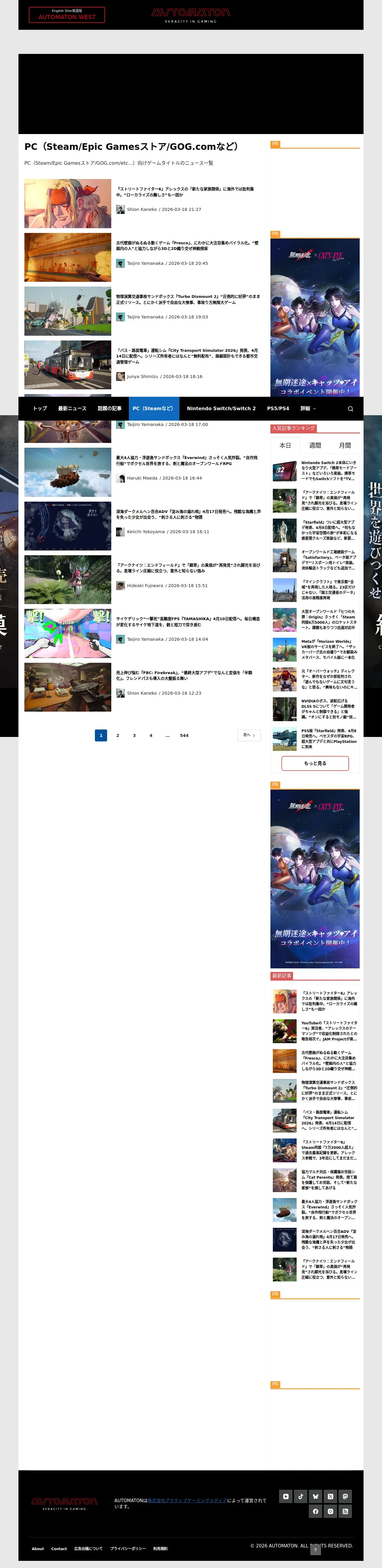This screenshot has height=1568, width=382.
Task: Open the Horizon Worlds ranking entry
Action: point(315,649)
